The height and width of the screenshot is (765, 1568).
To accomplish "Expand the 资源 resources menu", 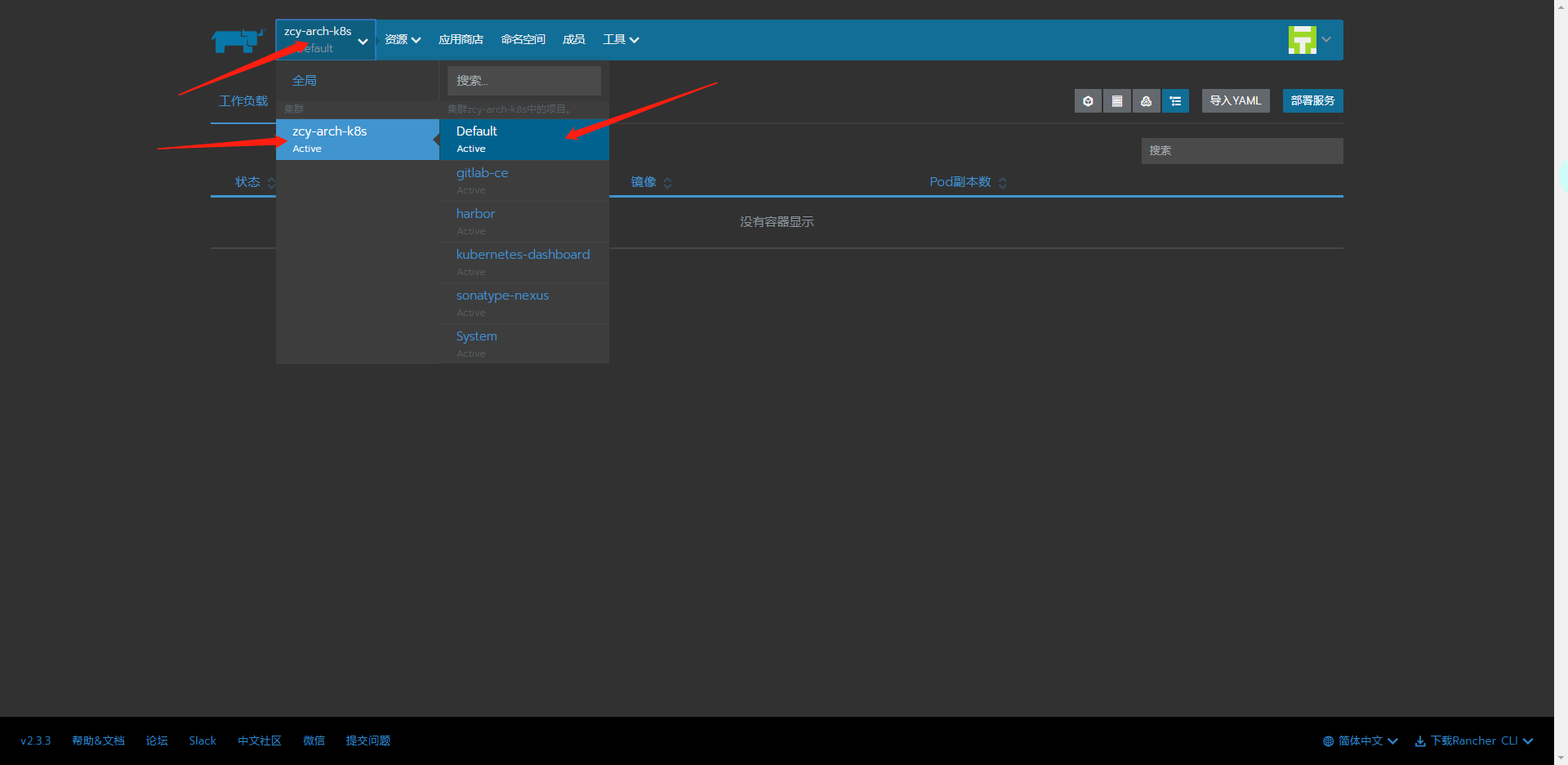I will (403, 40).
